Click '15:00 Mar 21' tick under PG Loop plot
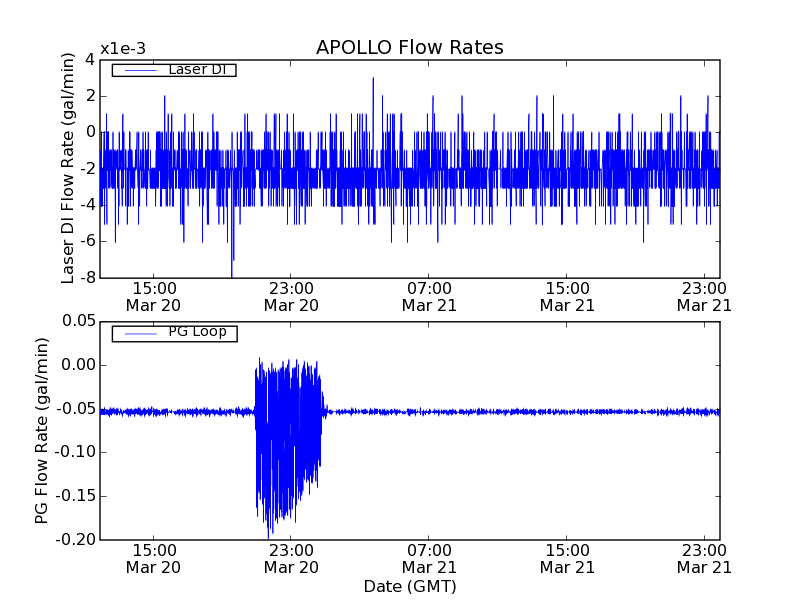The image size is (800, 600). (x=567, y=559)
